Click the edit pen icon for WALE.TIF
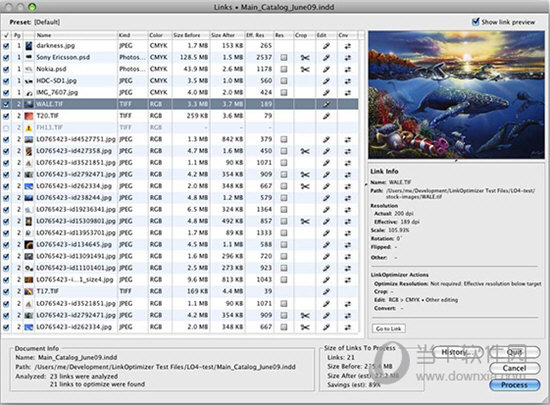This screenshot has height=405, width=550. point(326,104)
